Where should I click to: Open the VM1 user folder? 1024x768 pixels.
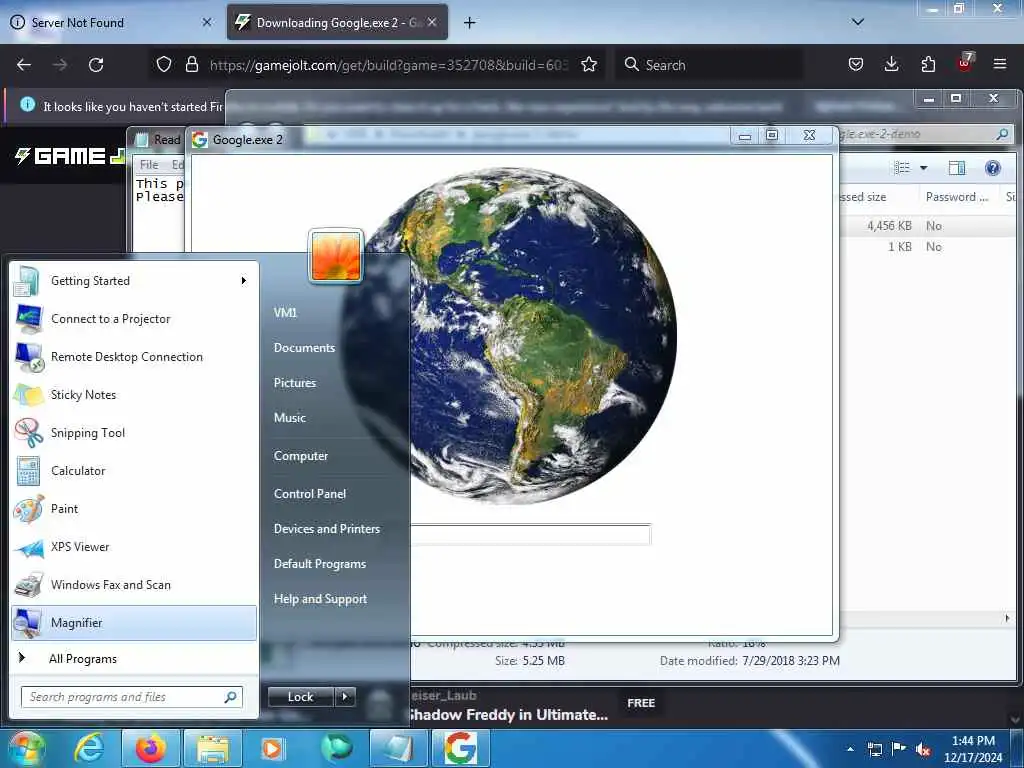point(285,313)
